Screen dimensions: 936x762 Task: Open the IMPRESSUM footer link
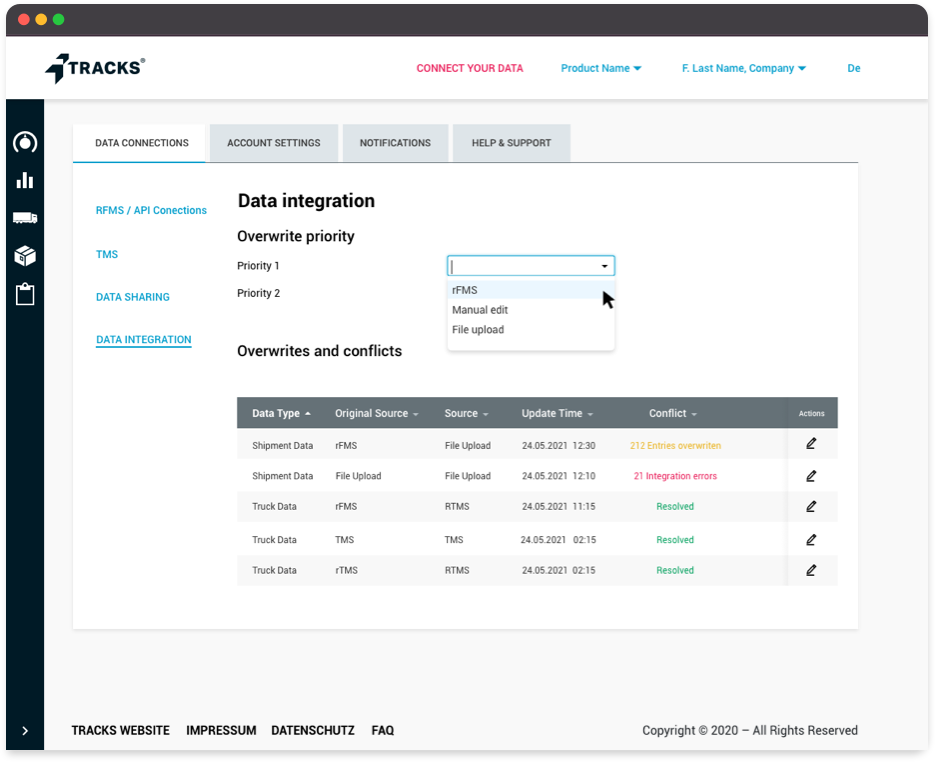pos(221,730)
